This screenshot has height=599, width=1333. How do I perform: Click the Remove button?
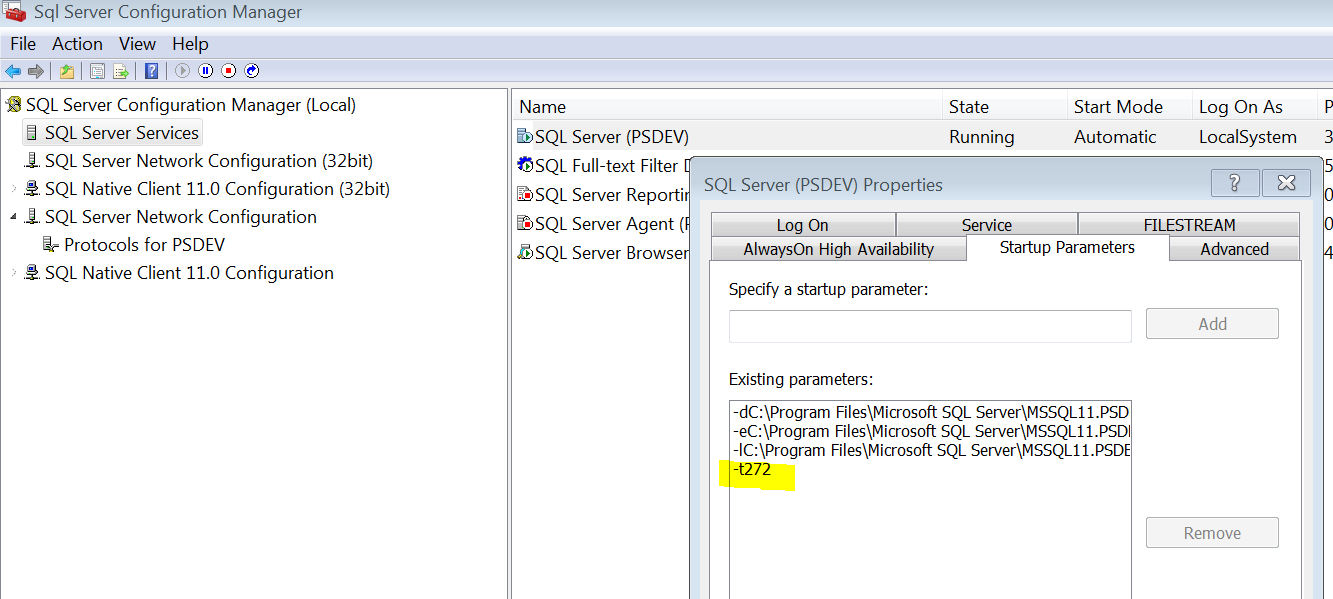[x=1212, y=533]
